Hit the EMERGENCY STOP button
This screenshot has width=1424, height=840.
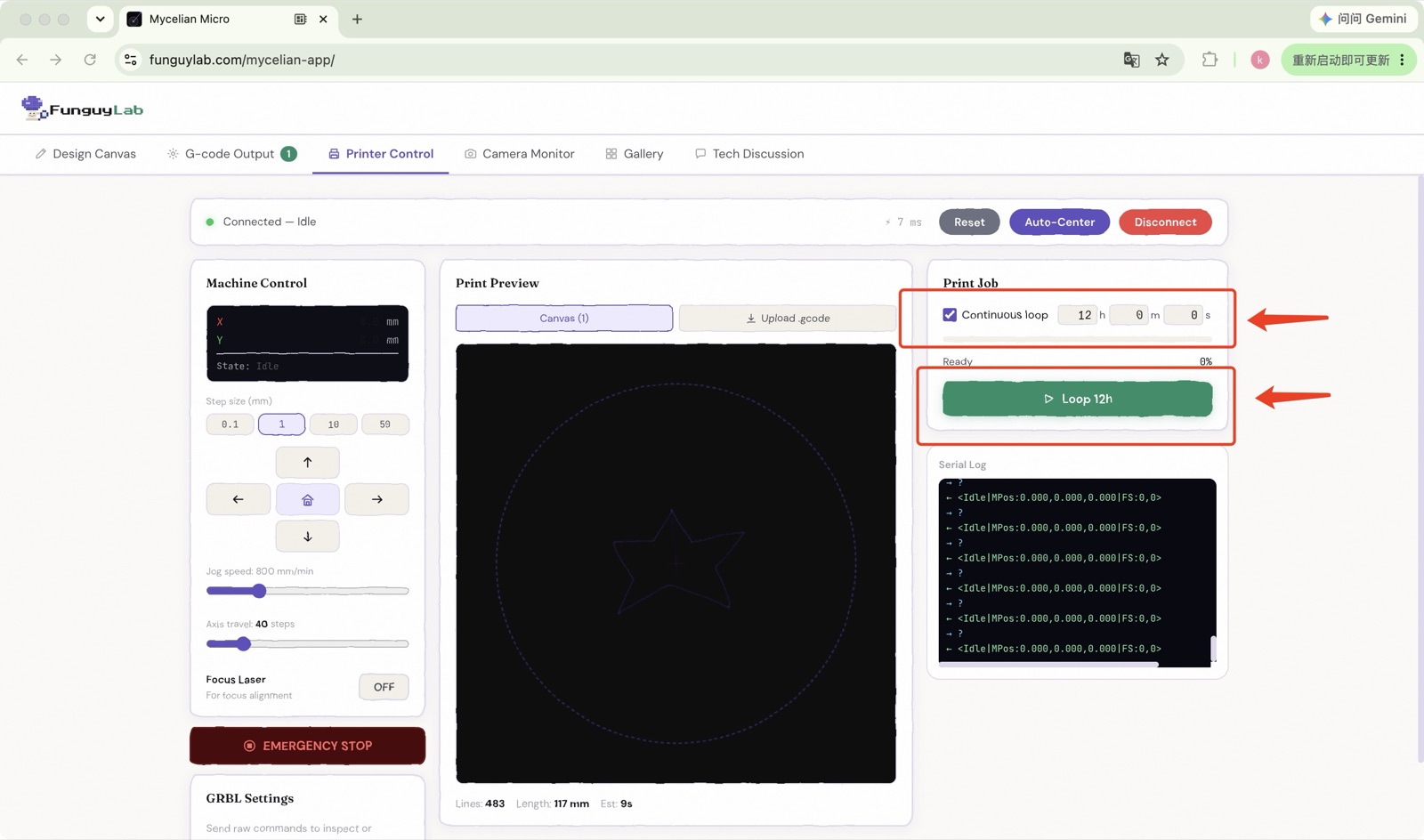(307, 746)
